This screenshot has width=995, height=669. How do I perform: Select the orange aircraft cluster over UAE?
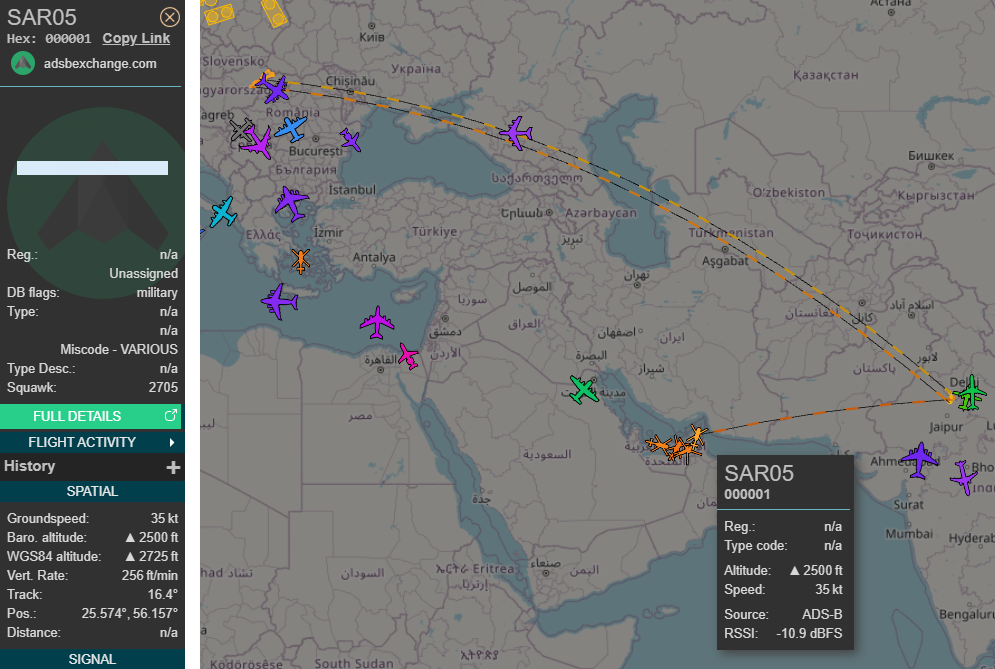click(x=676, y=445)
